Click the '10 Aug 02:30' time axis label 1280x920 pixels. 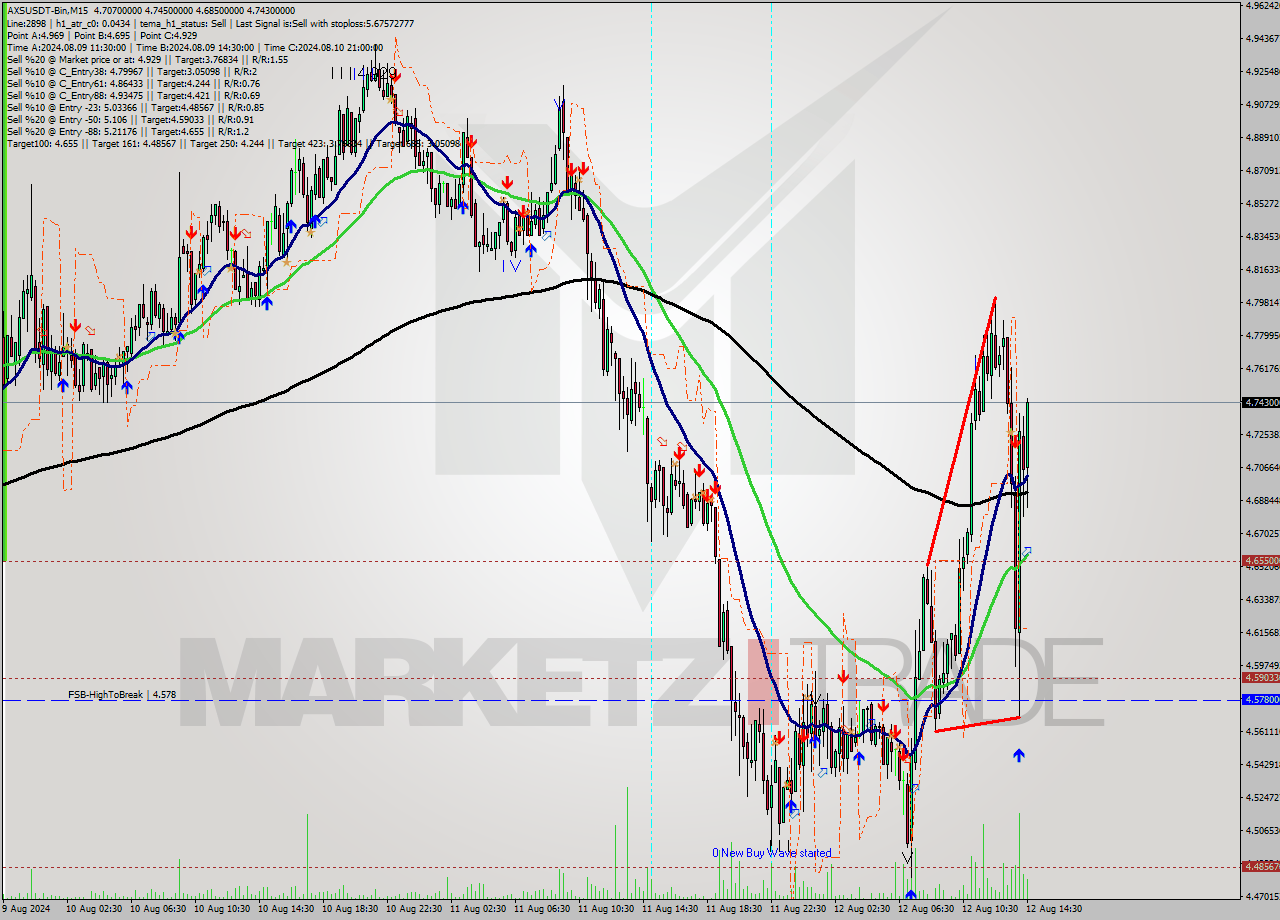coord(94,909)
